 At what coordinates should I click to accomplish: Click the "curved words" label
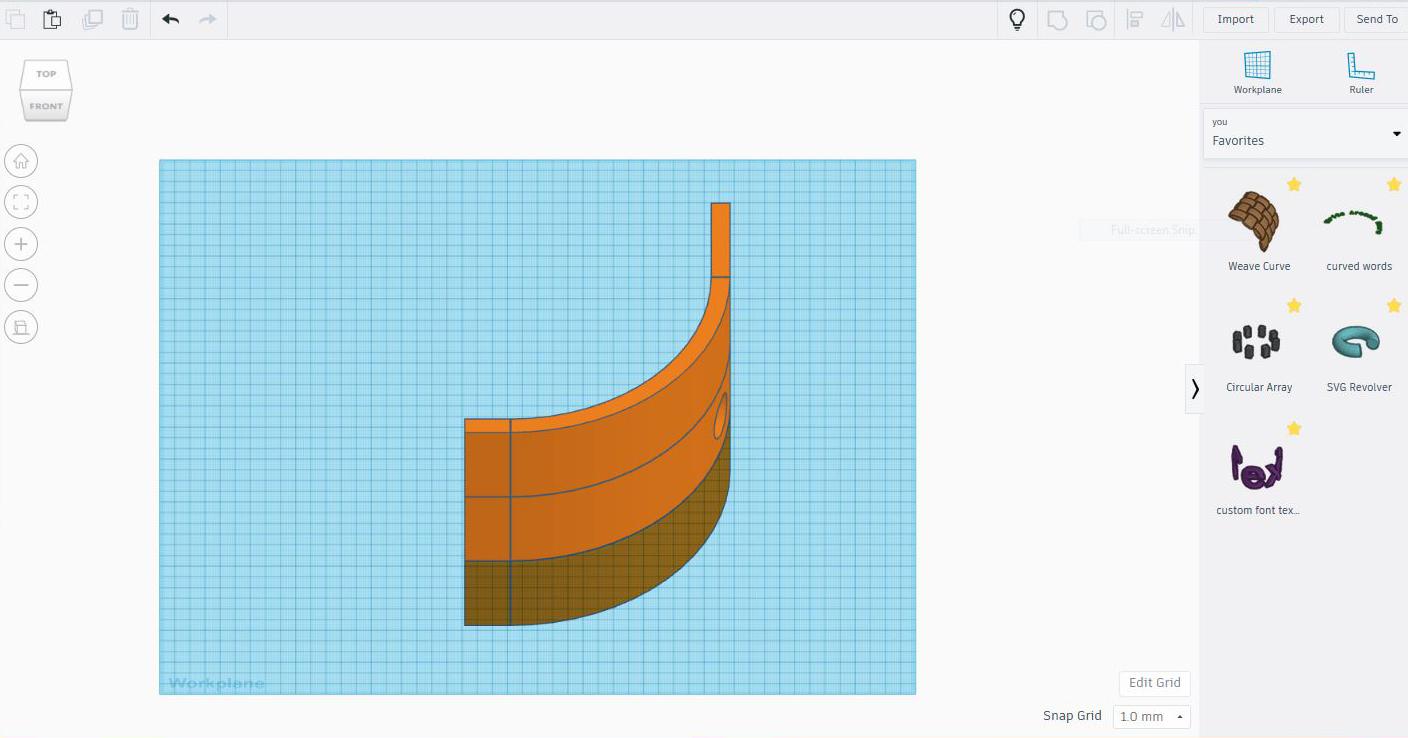coord(1359,266)
